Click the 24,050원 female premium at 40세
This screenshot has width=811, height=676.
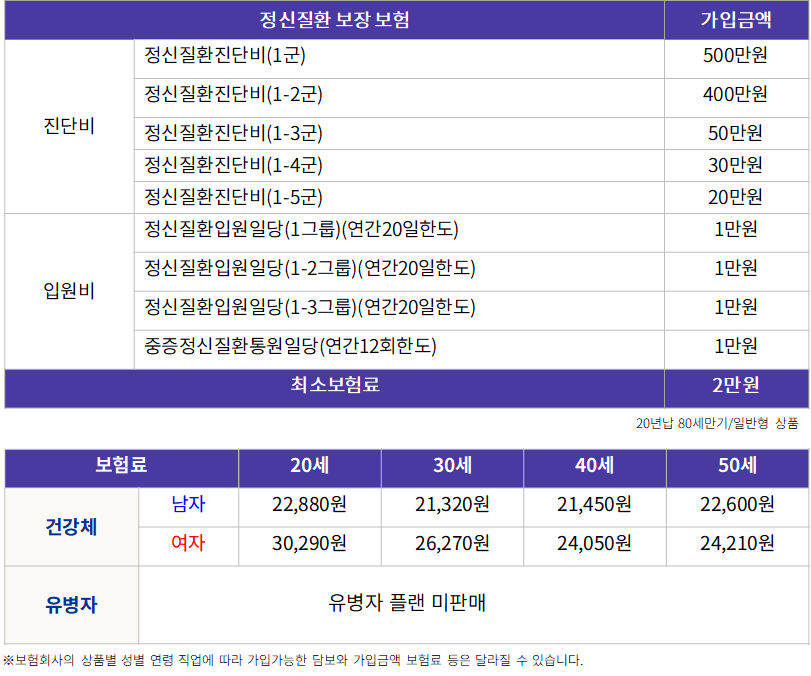pos(594,544)
